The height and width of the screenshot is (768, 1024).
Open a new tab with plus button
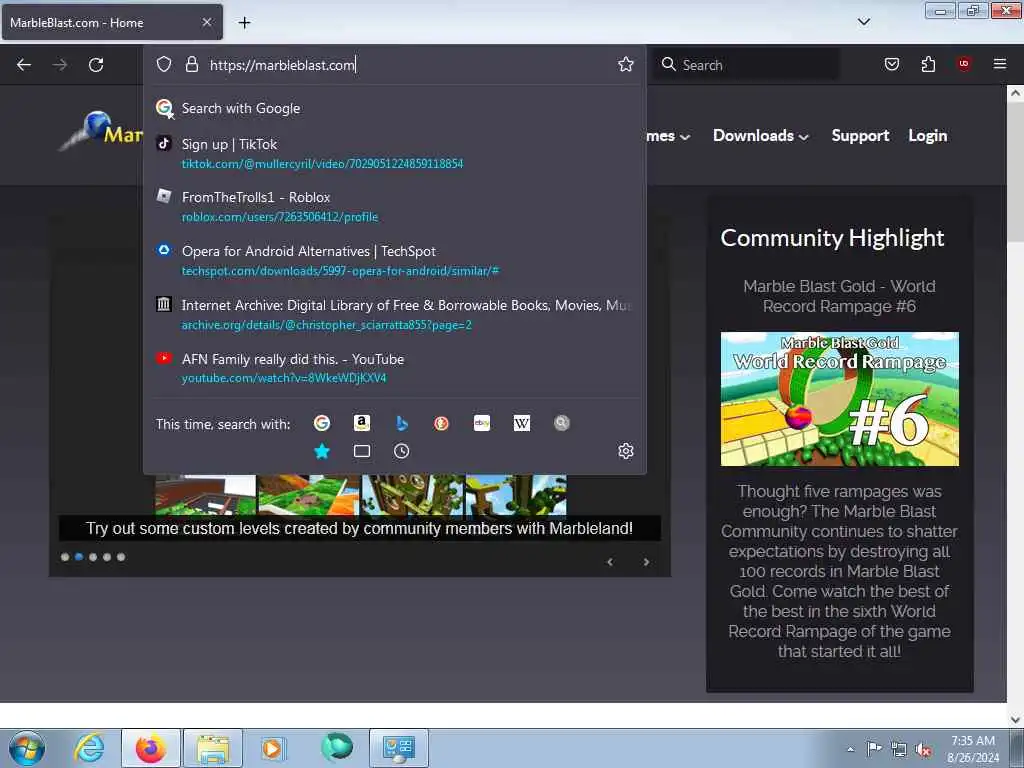244,23
